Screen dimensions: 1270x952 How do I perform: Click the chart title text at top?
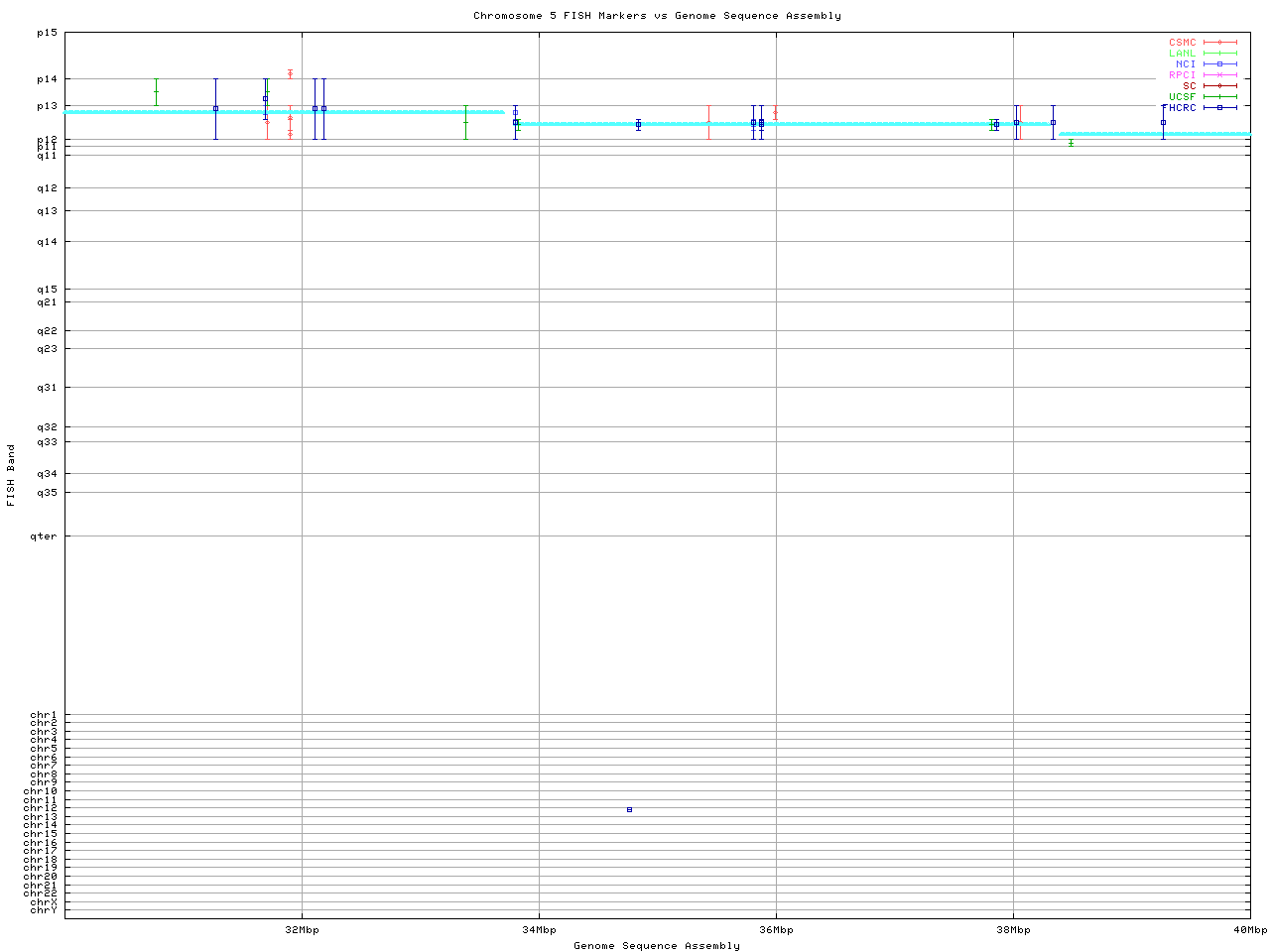click(657, 16)
